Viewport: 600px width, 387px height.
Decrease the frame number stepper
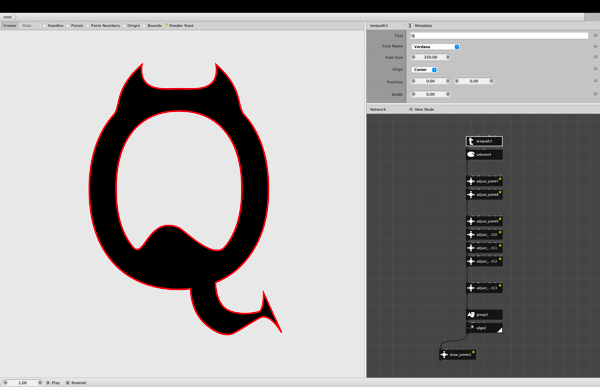5,382
